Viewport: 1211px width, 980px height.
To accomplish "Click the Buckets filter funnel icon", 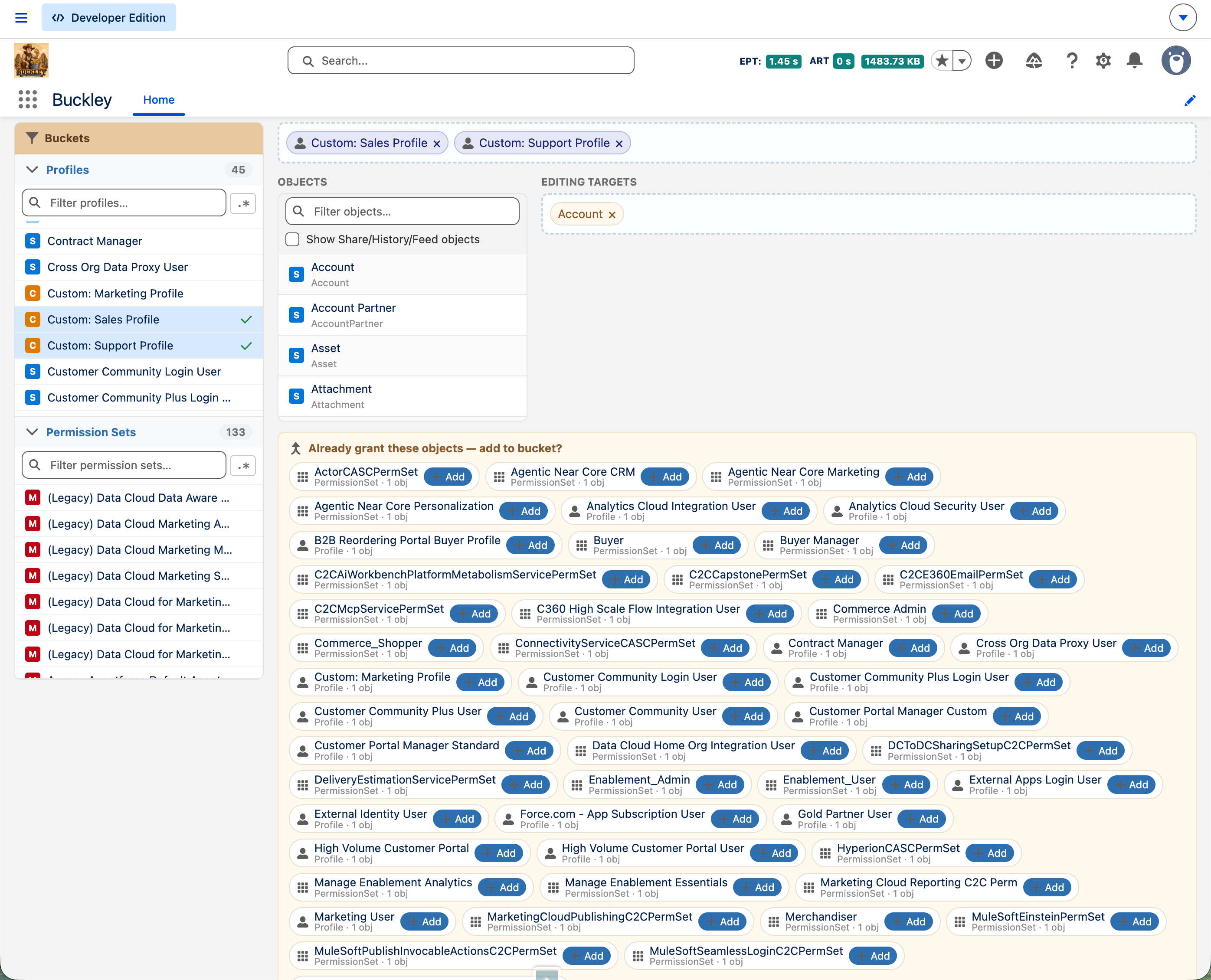I will pos(32,138).
